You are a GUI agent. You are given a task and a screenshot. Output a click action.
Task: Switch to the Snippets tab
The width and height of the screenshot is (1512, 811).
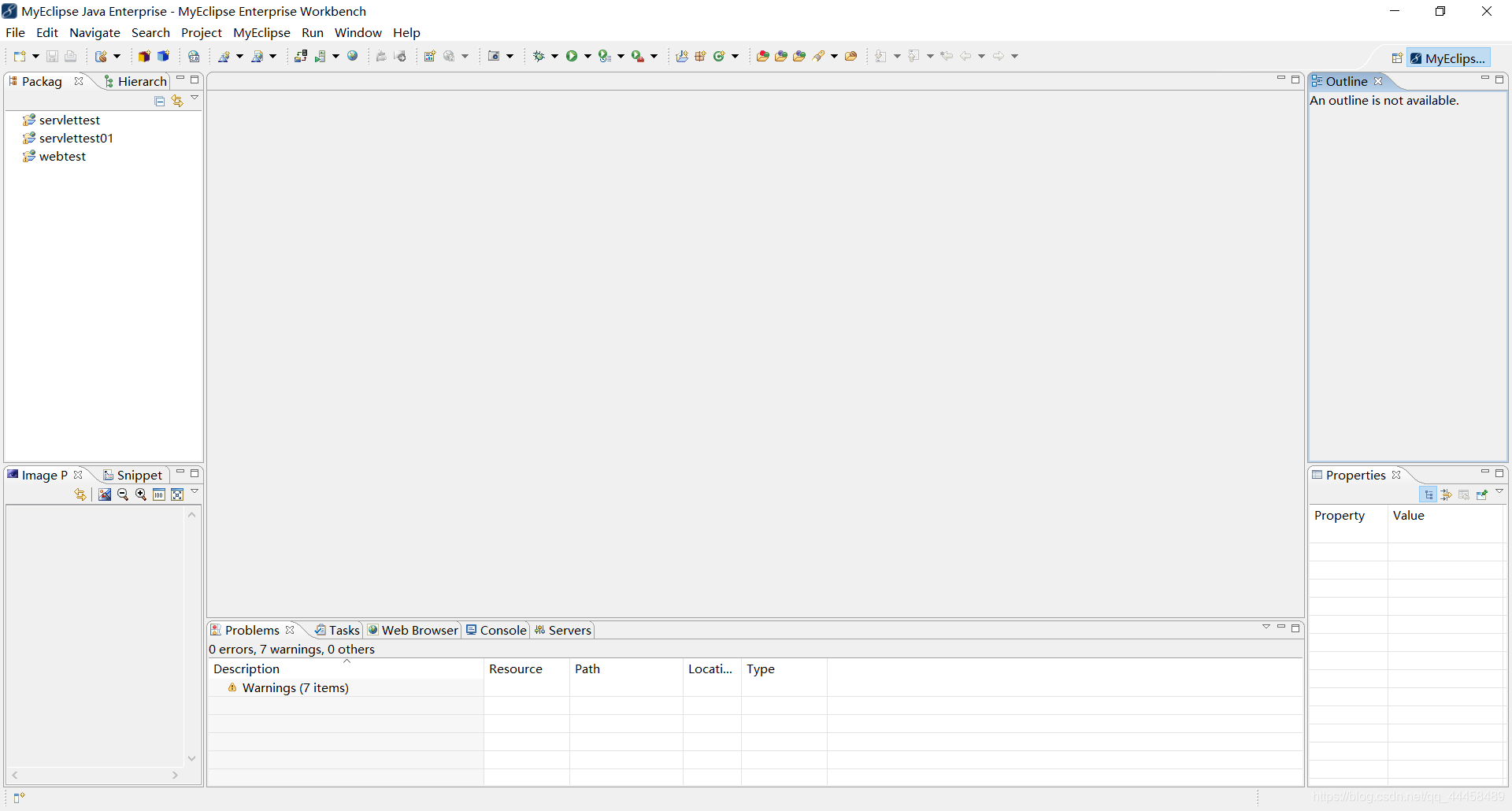click(x=132, y=475)
